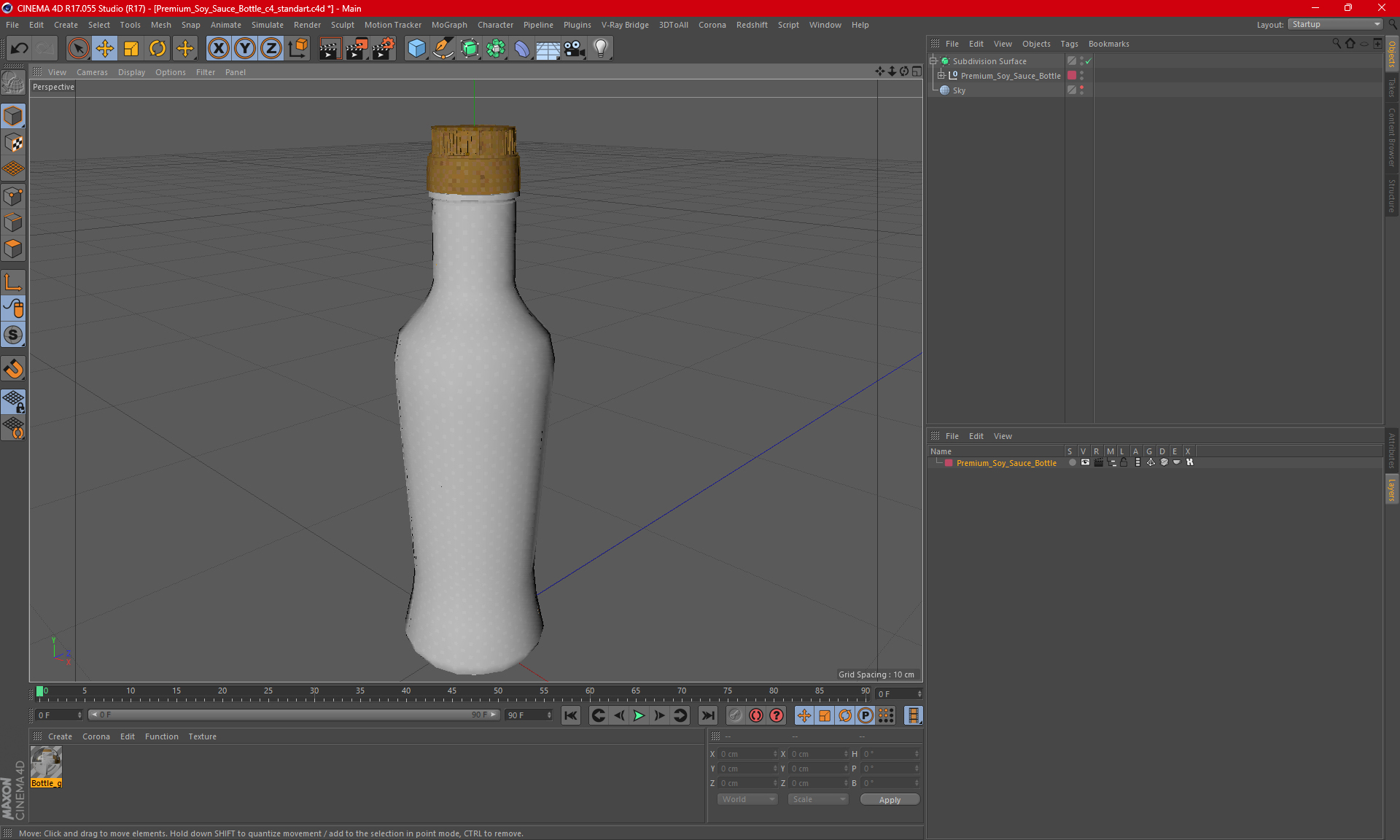Activate the Move tool
Image resolution: width=1400 pixels, height=840 pixels.
click(105, 49)
